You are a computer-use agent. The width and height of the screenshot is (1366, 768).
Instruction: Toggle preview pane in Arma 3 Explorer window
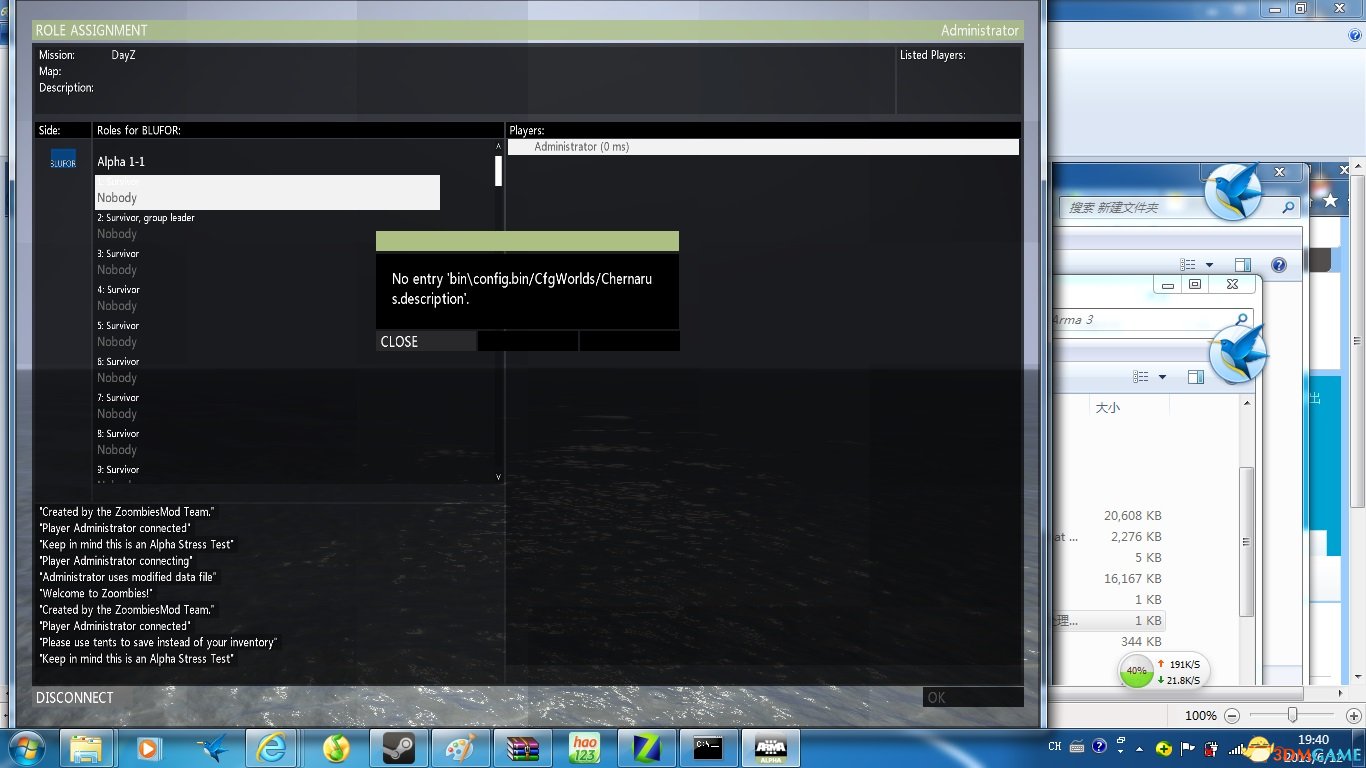pos(1196,377)
